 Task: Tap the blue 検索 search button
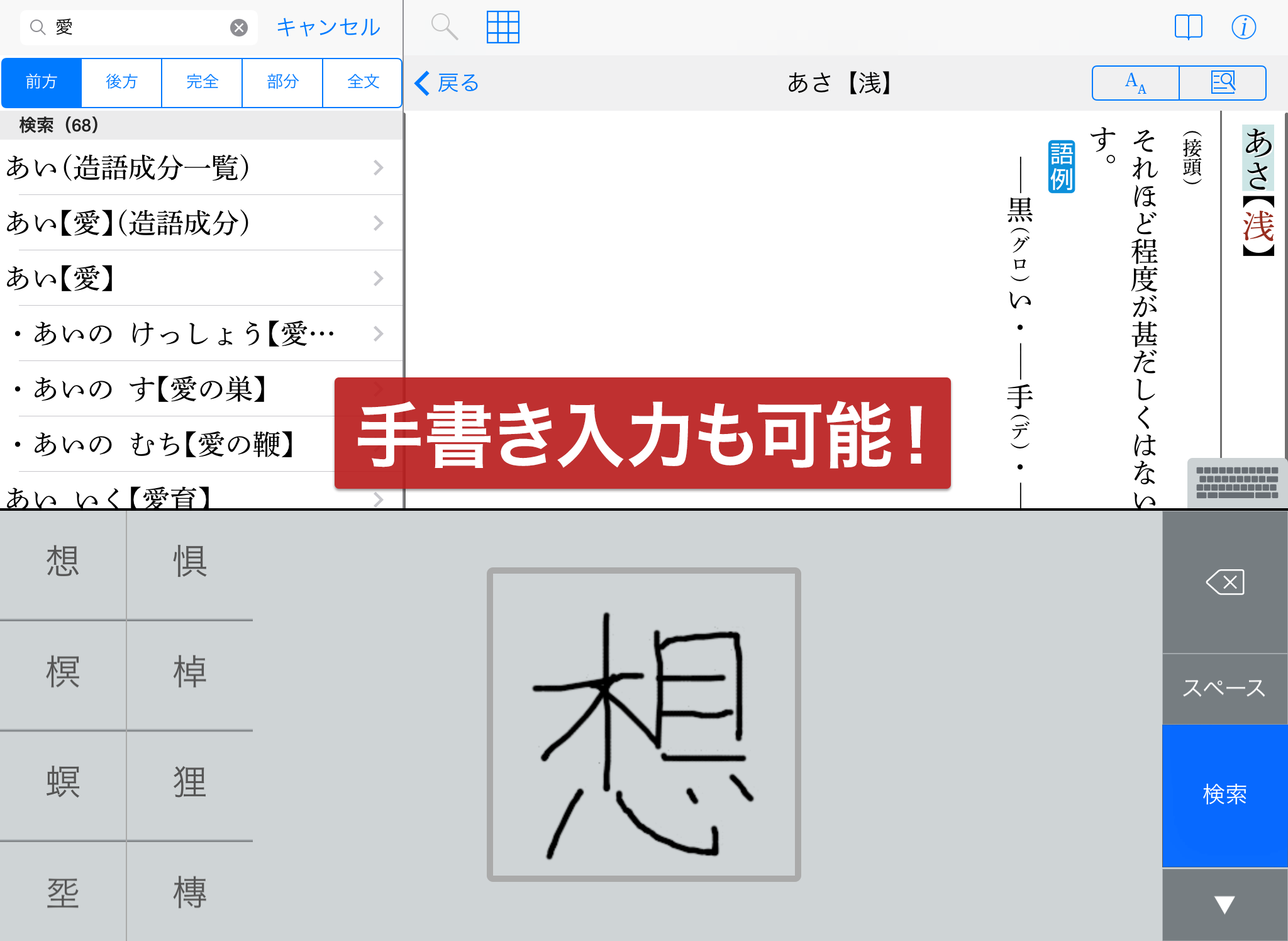click(x=1224, y=794)
